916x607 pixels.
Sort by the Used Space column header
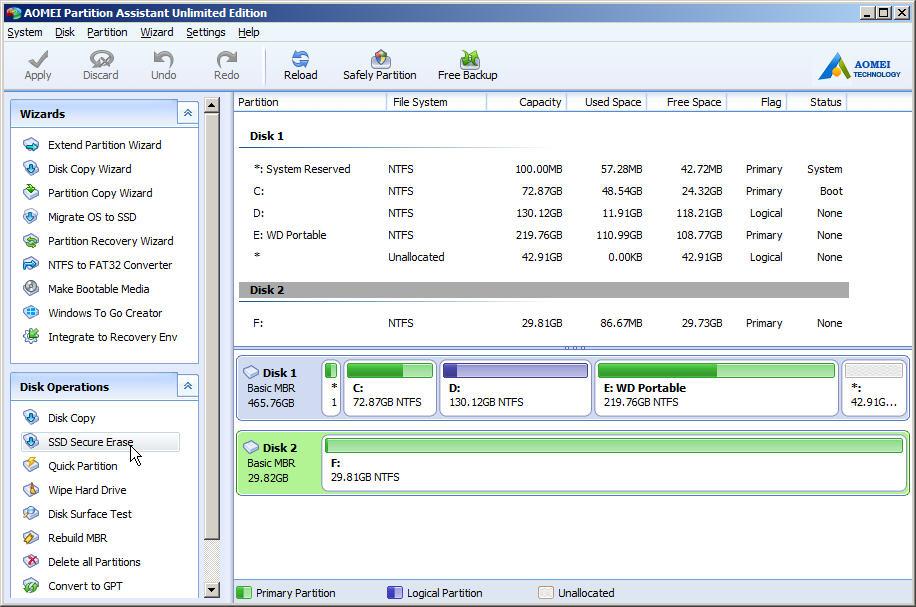coord(608,102)
